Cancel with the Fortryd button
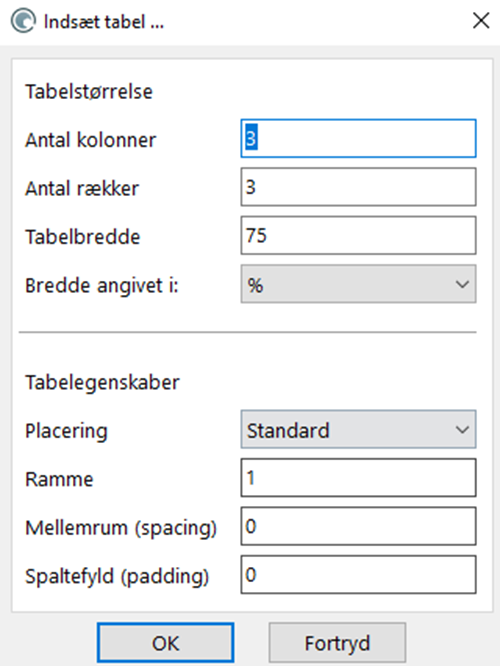 [337, 643]
